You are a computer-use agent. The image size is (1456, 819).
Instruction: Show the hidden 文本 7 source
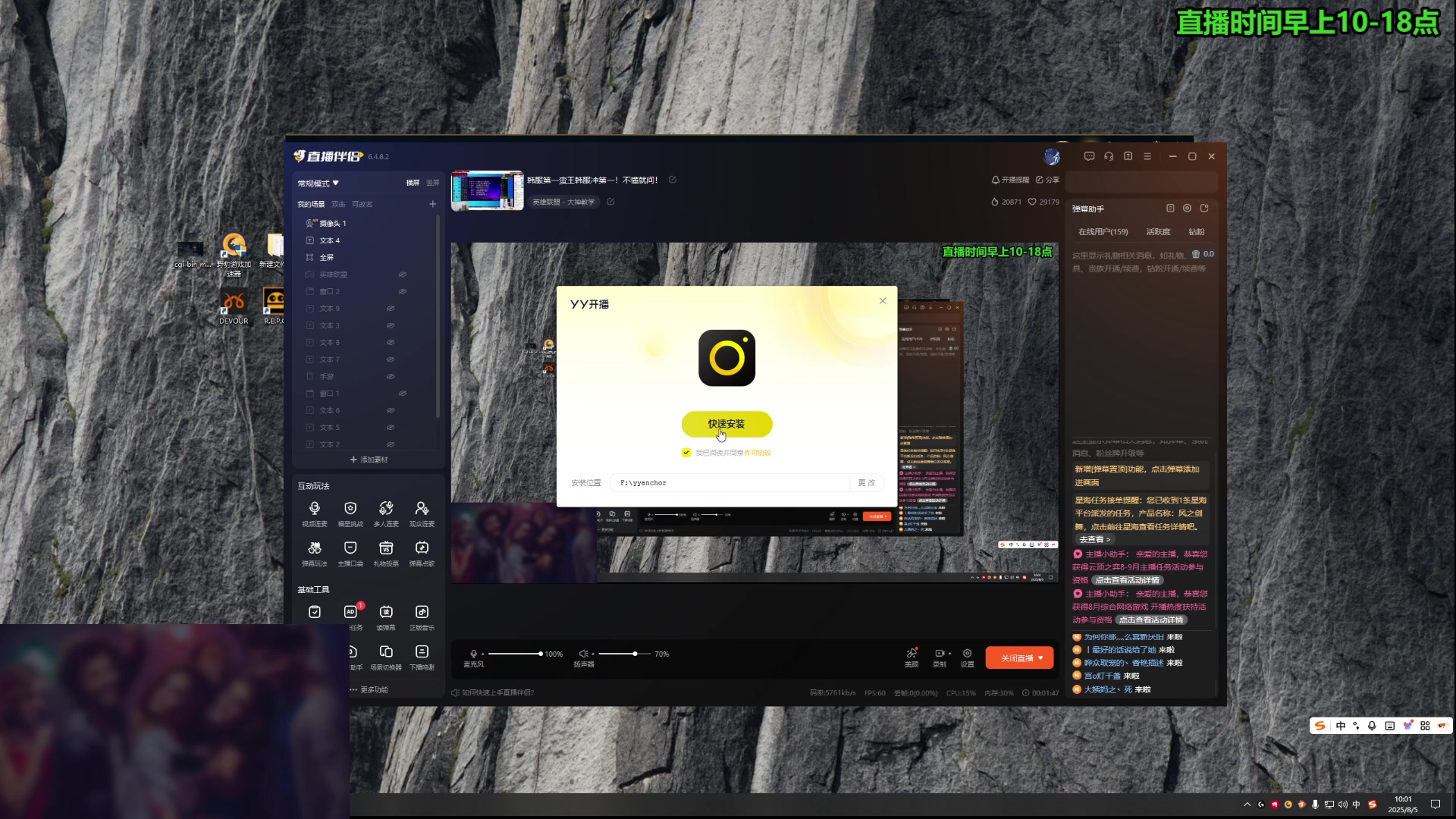(391, 359)
